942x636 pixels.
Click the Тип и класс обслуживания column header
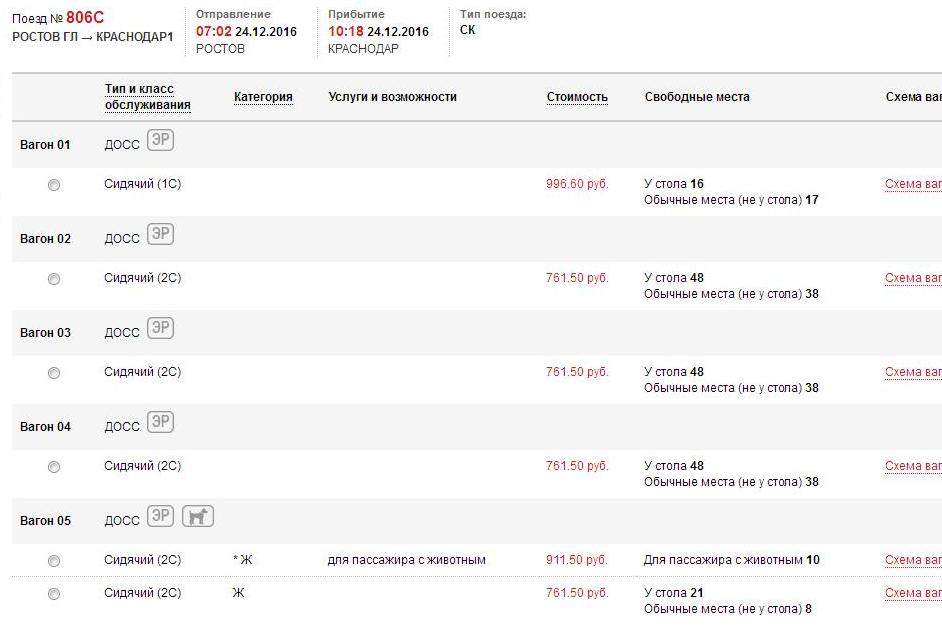pyautogui.click(x=147, y=97)
